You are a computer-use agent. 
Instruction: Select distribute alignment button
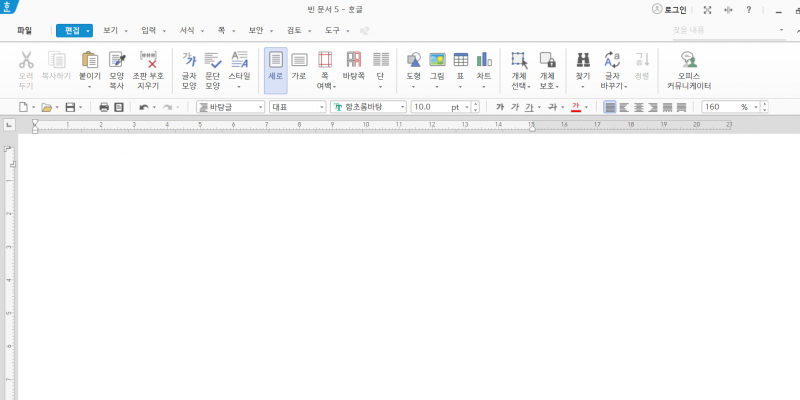[x=667, y=107]
